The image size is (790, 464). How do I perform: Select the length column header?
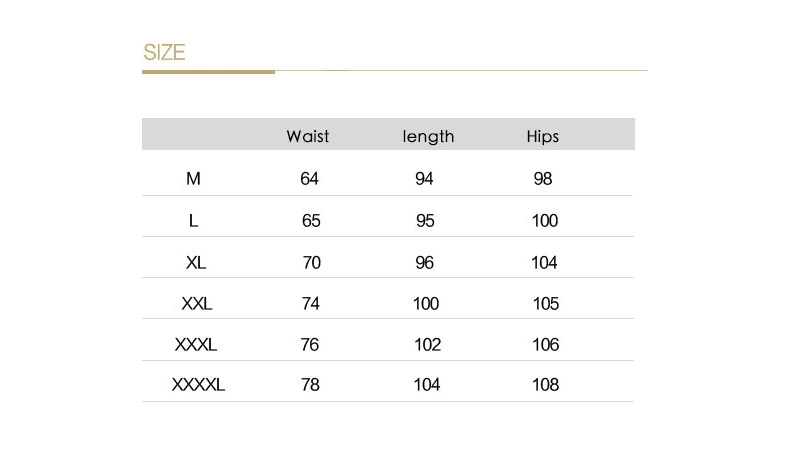428,136
